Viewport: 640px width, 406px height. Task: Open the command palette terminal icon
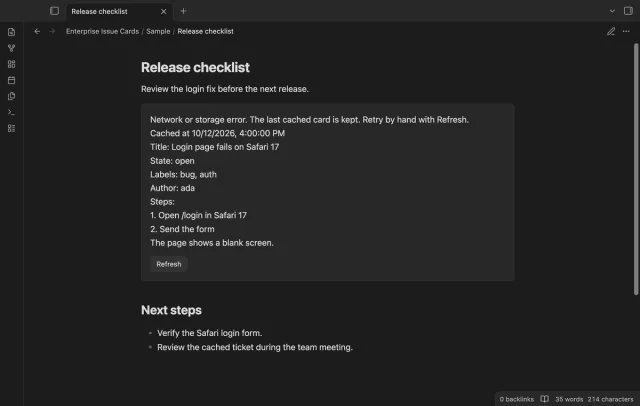tap(11, 112)
